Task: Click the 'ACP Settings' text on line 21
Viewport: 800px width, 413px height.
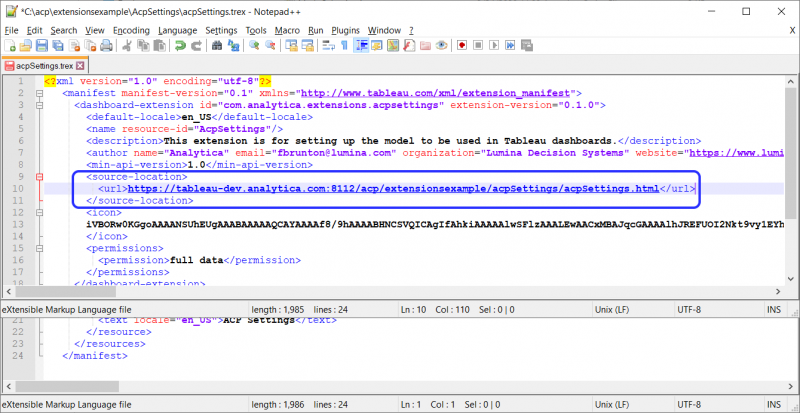Action: [259, 321]
